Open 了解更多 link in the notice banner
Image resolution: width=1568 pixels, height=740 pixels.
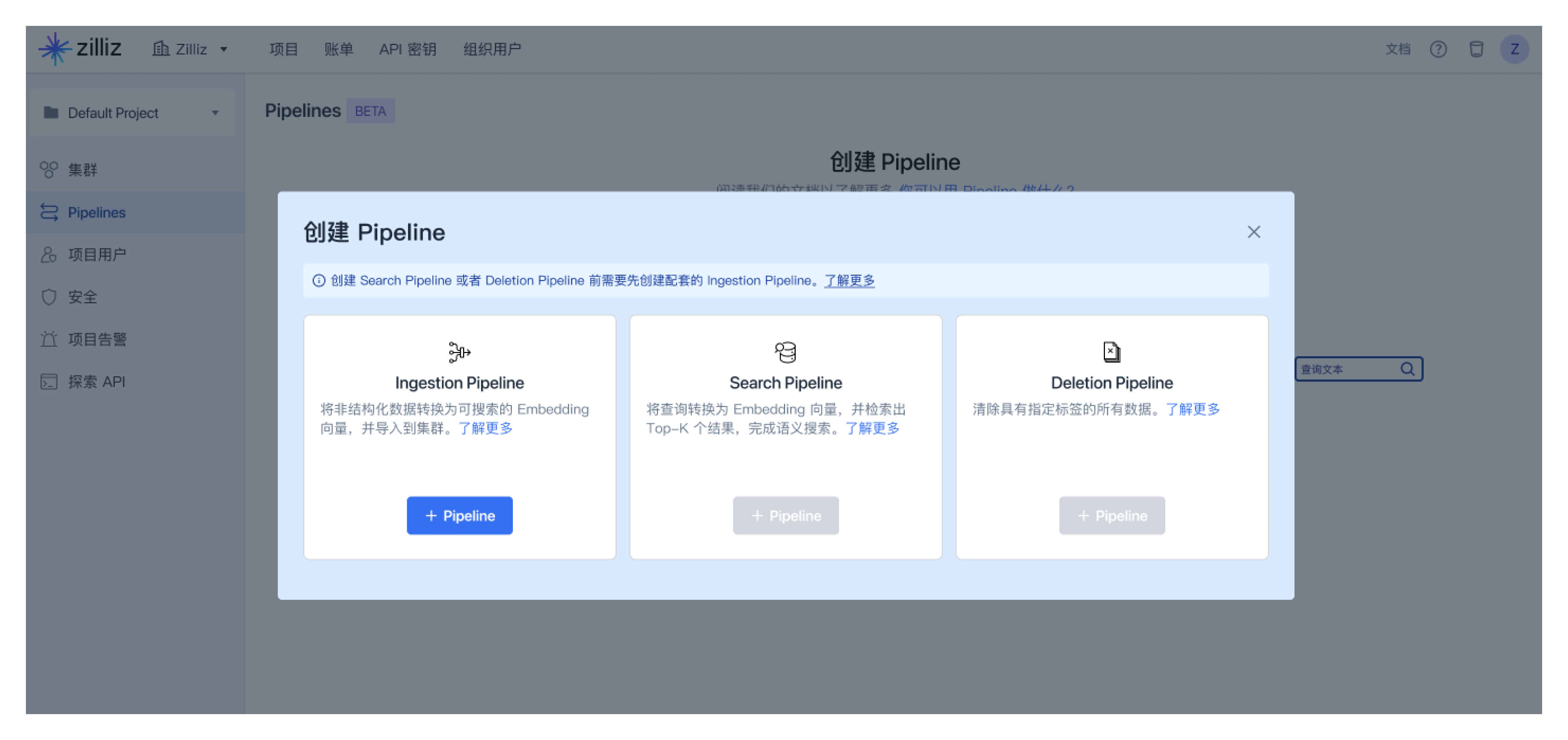(x=849, y=280)
